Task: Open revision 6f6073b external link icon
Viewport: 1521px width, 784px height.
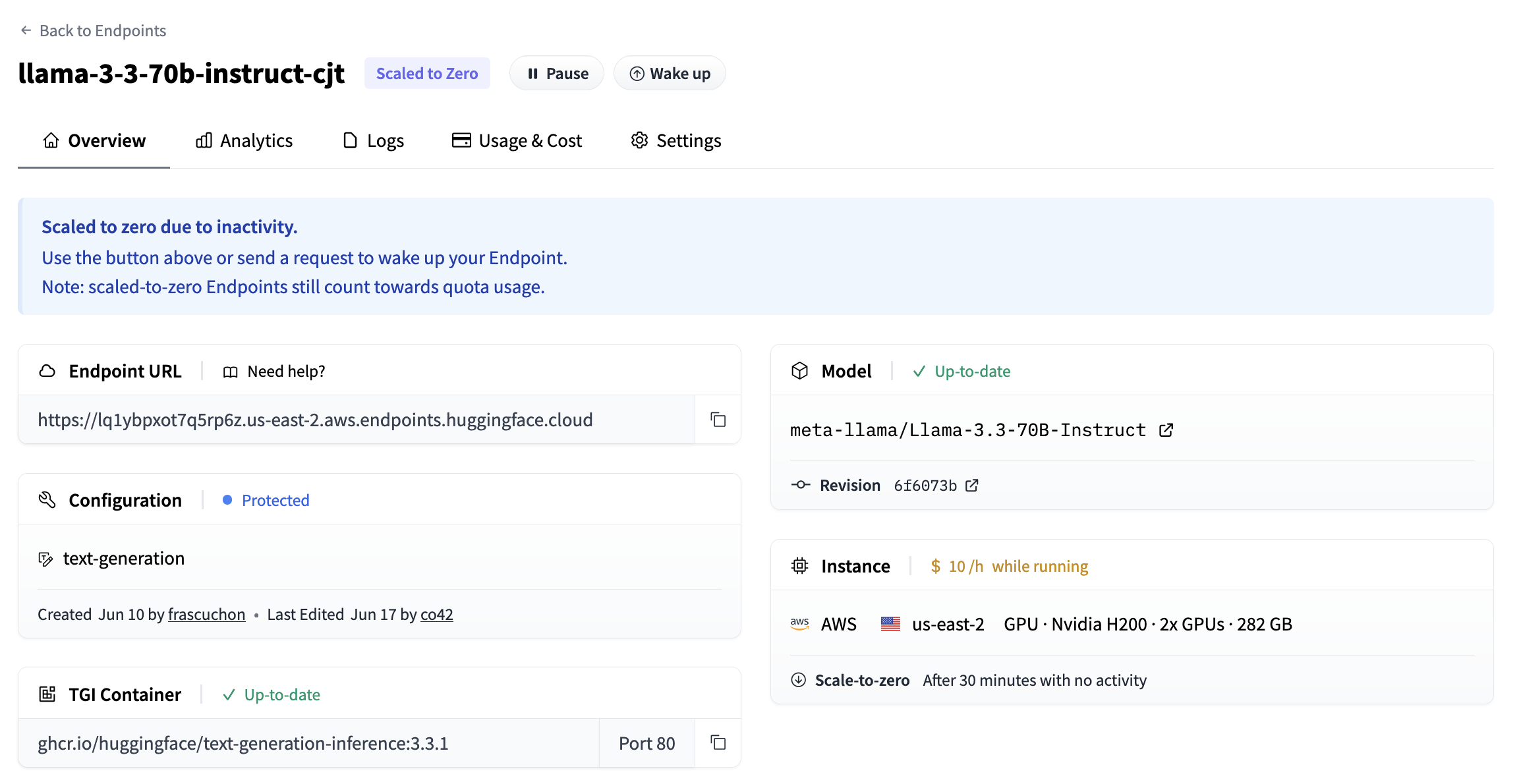Action: pos(971,486)
